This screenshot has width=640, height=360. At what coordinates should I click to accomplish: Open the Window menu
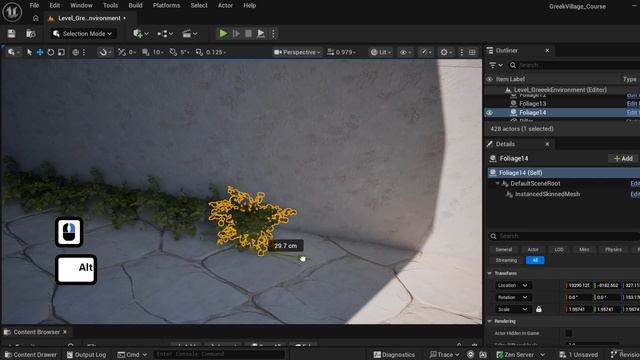[x=81, y=6]
